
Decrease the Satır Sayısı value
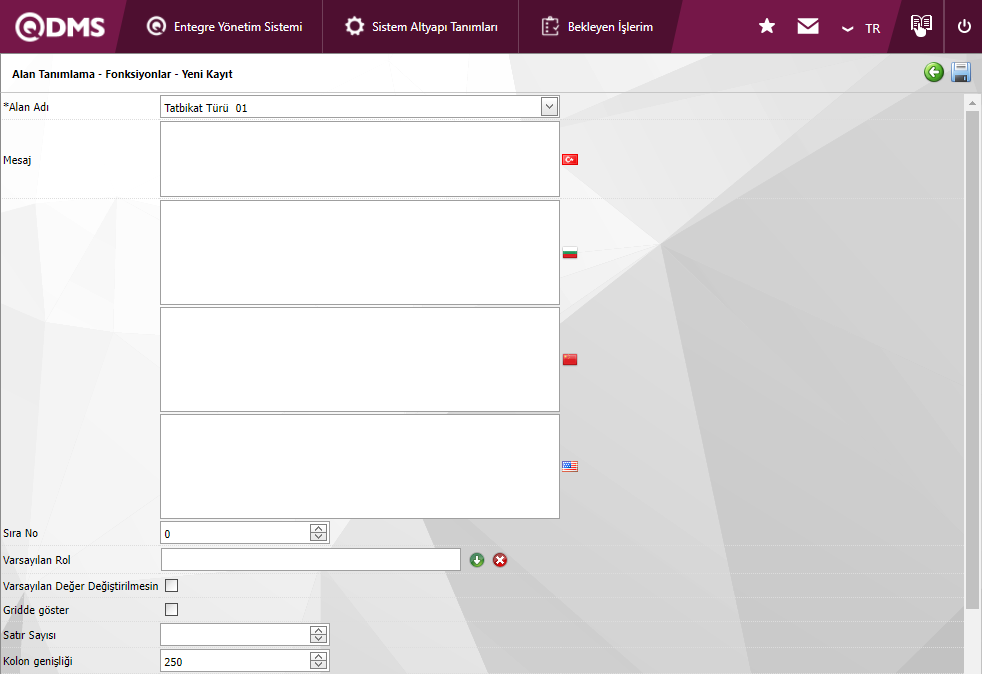(318, 639)
